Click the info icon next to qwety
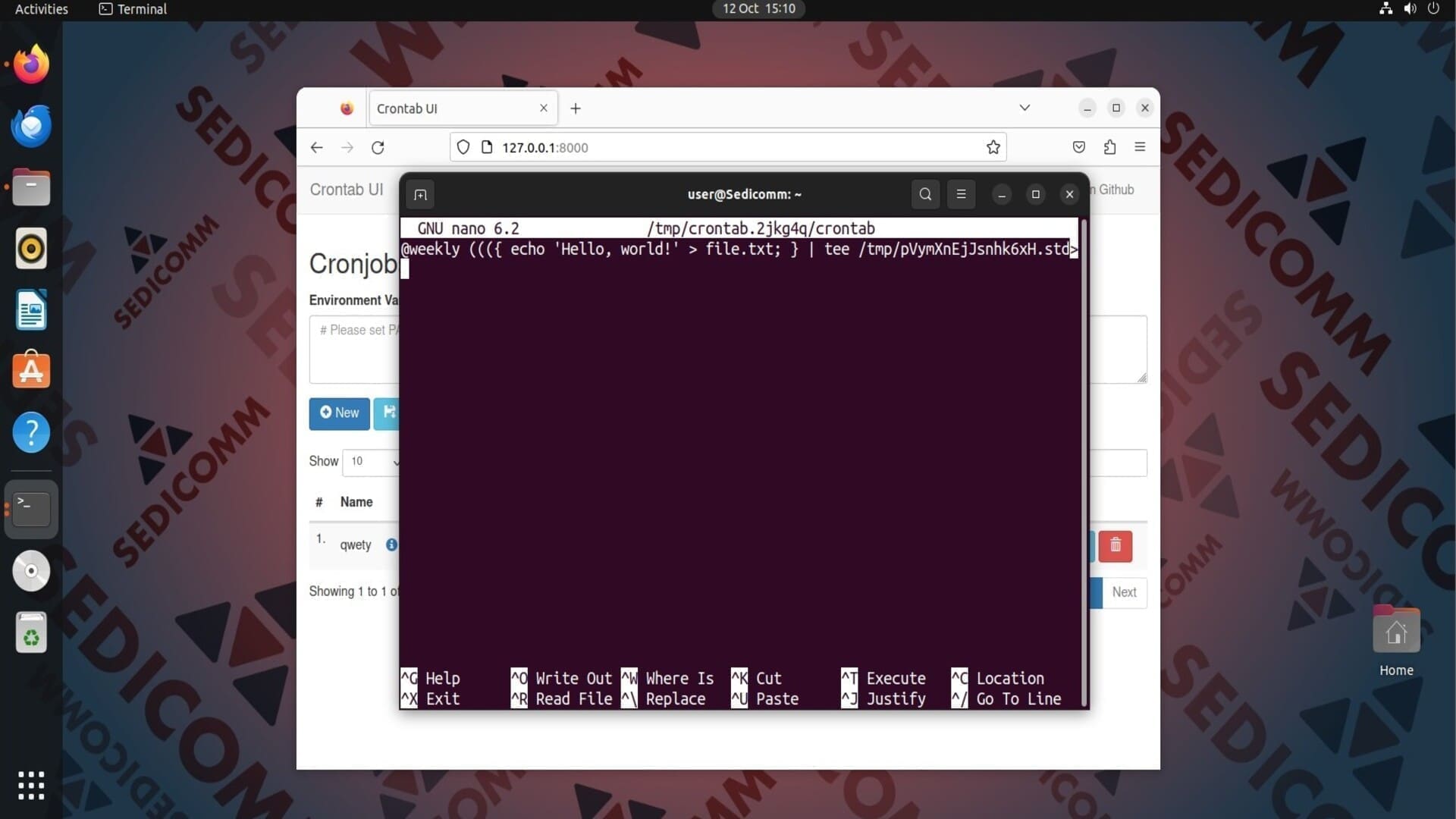The image size is (1456, 819). 391,544
